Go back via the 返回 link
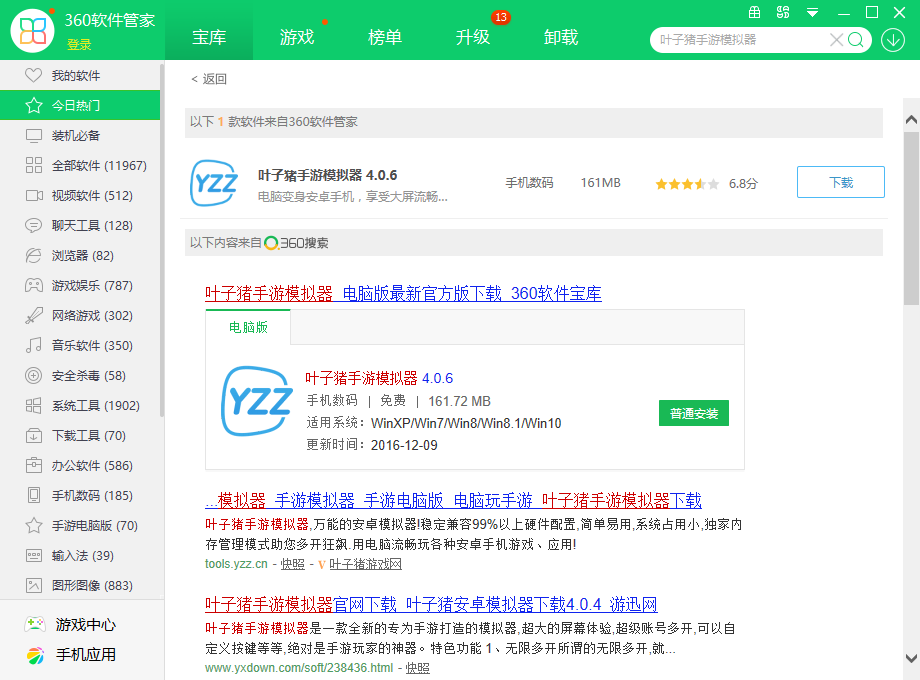 pyautogui.click(x=209, y=79)
